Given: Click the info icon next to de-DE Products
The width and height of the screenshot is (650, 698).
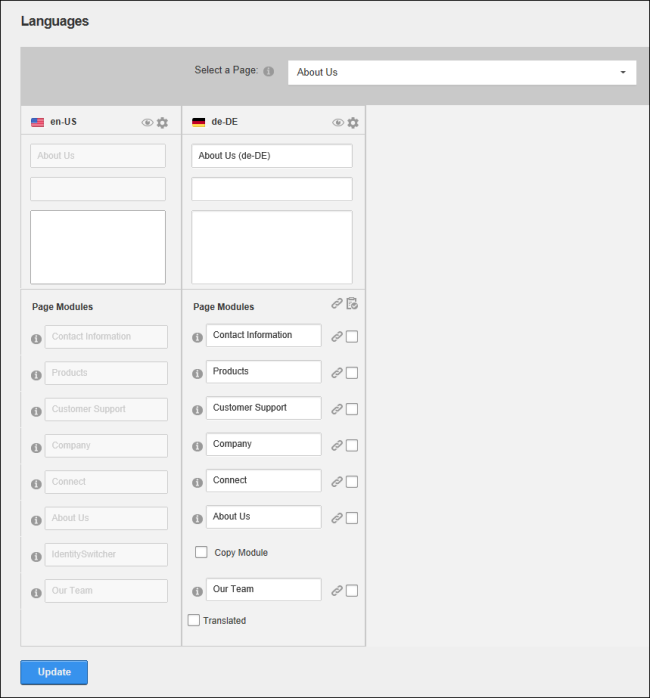Looking at the screenshot, I should 197,373.
